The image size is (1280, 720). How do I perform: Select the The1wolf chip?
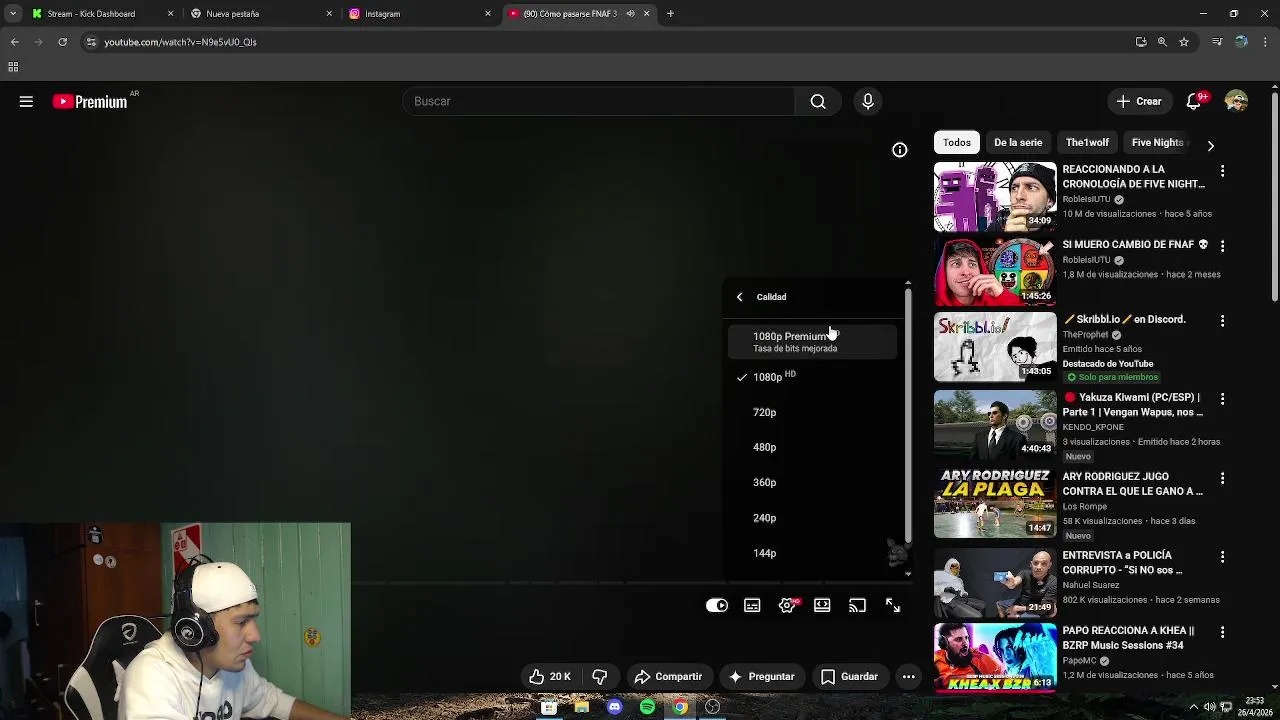(1087, 142)
